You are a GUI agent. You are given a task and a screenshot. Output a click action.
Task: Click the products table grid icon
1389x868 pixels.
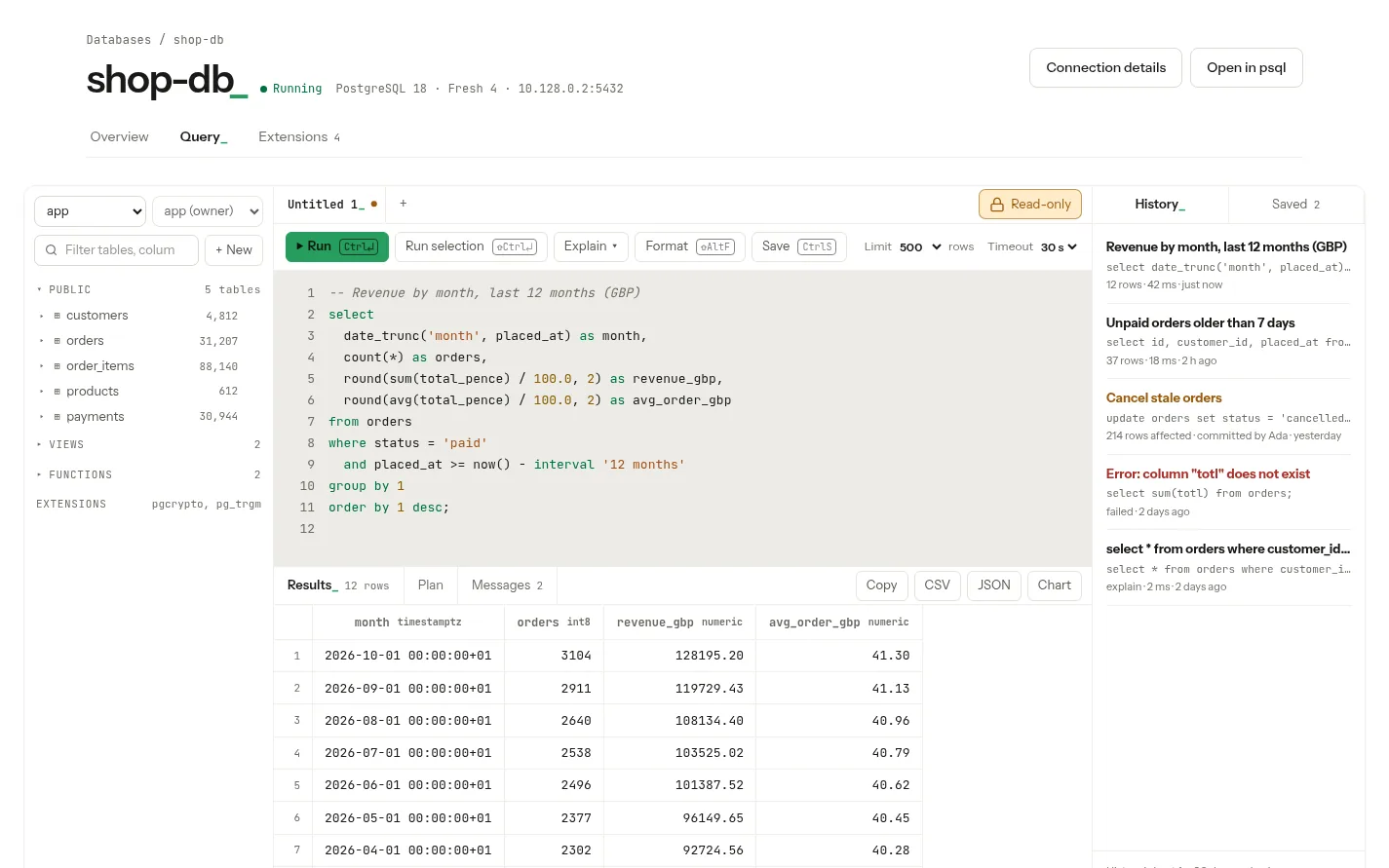tap(57, 392)
